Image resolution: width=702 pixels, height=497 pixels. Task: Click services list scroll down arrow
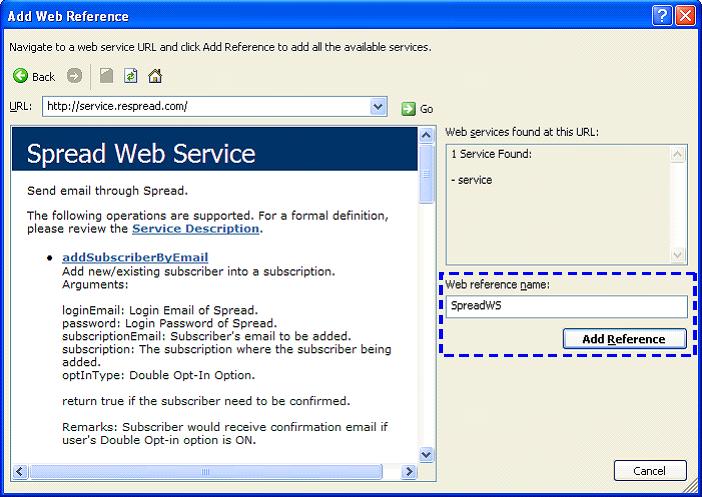click(678, 255)
